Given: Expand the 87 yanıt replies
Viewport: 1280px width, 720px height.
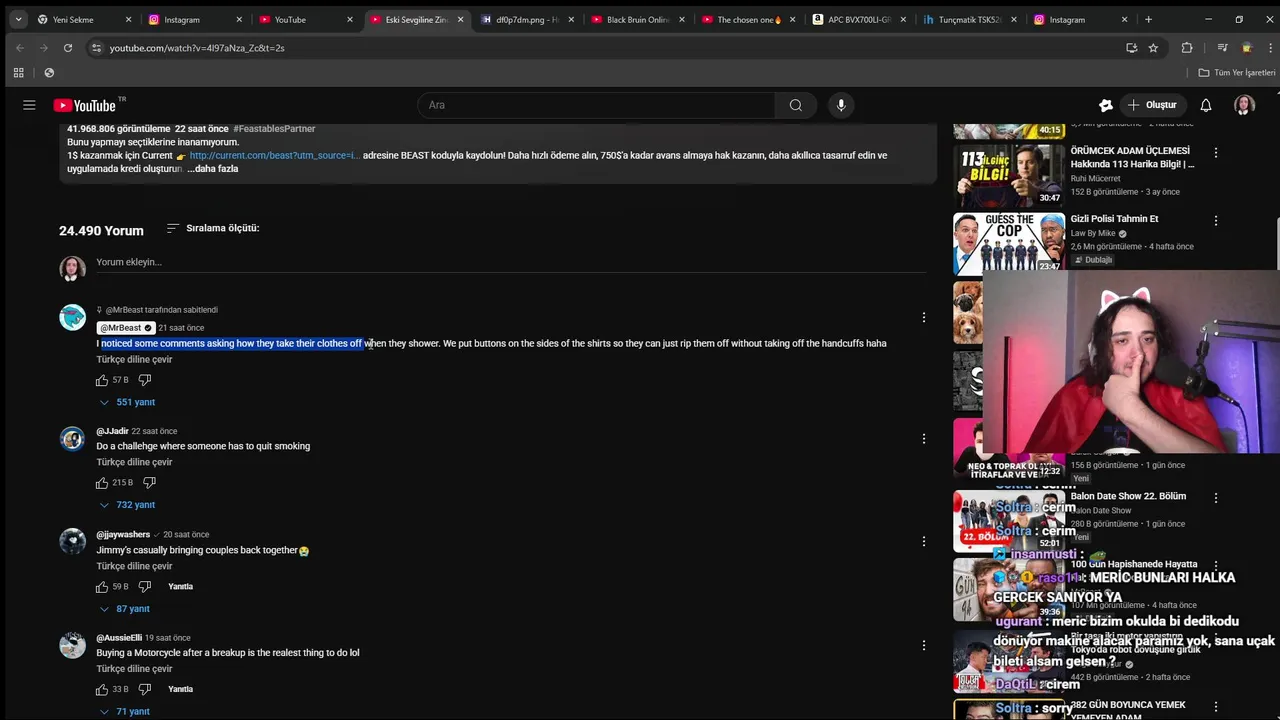Looking at the screenshot, I should [x=124, y=609].
